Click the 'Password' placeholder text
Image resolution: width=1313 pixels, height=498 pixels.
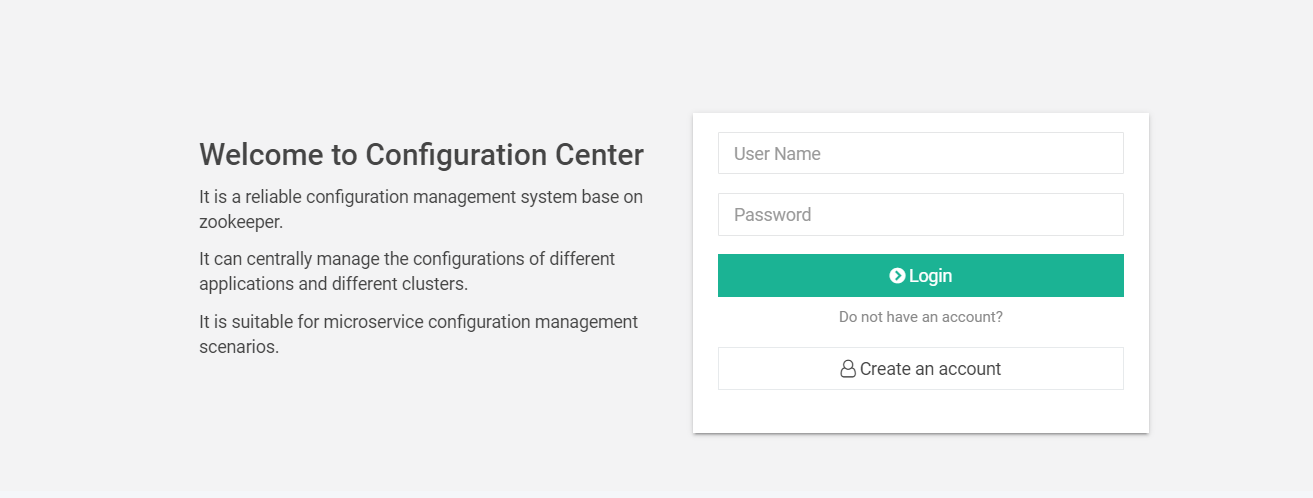point(772,215)
